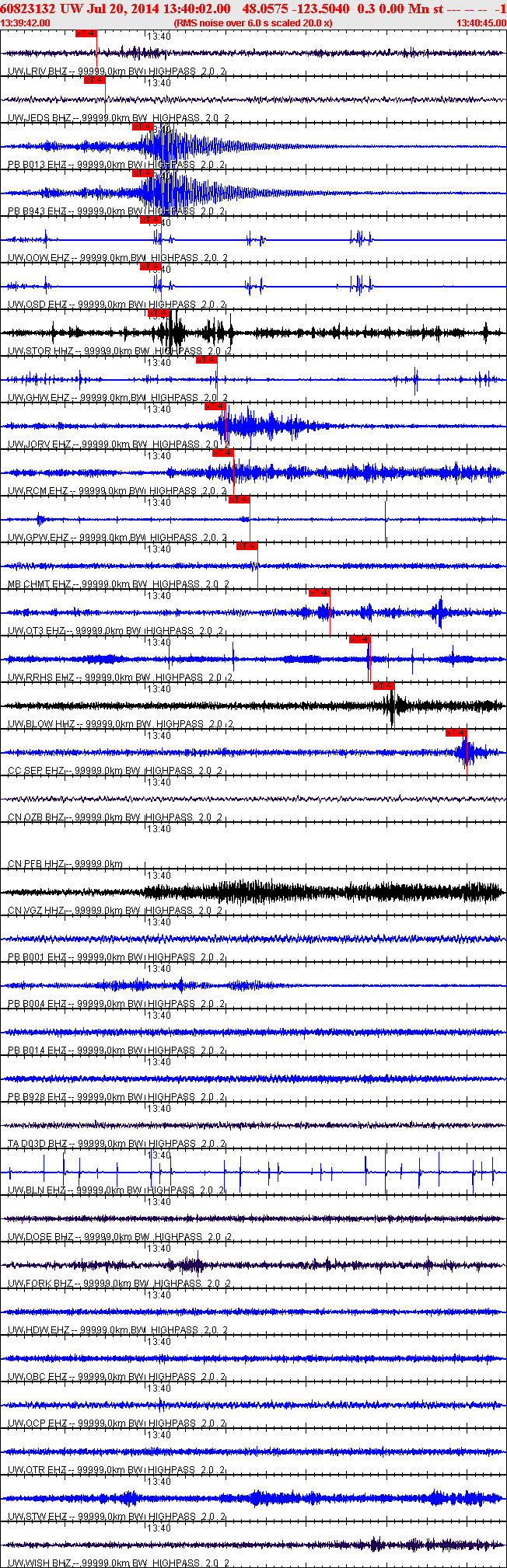This screenshot has height=1568, width=507.
Task: Click the event coordinates 48.0575 -123.5040
Action: coord(295,9)
